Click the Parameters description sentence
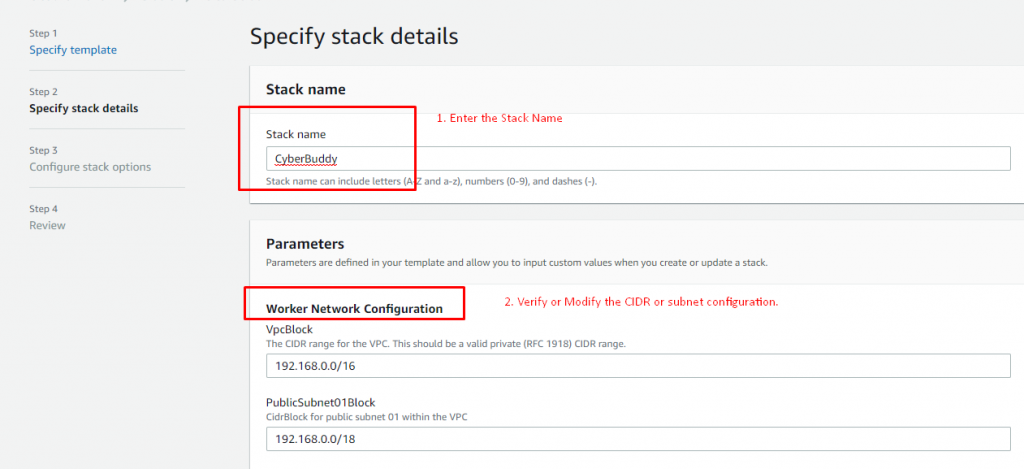1024x469 pixels. [519, 263]
